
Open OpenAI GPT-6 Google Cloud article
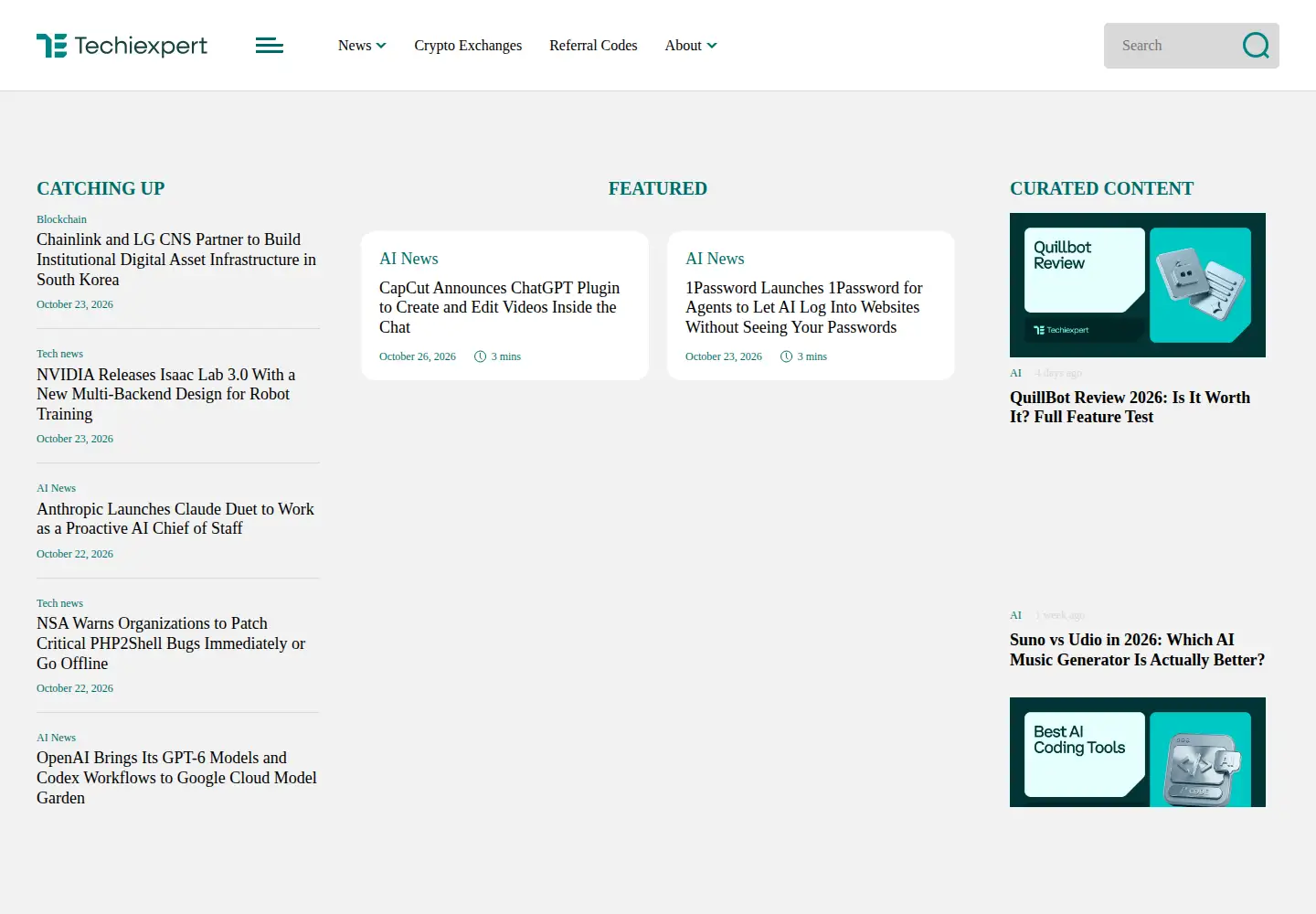[176, 778]
